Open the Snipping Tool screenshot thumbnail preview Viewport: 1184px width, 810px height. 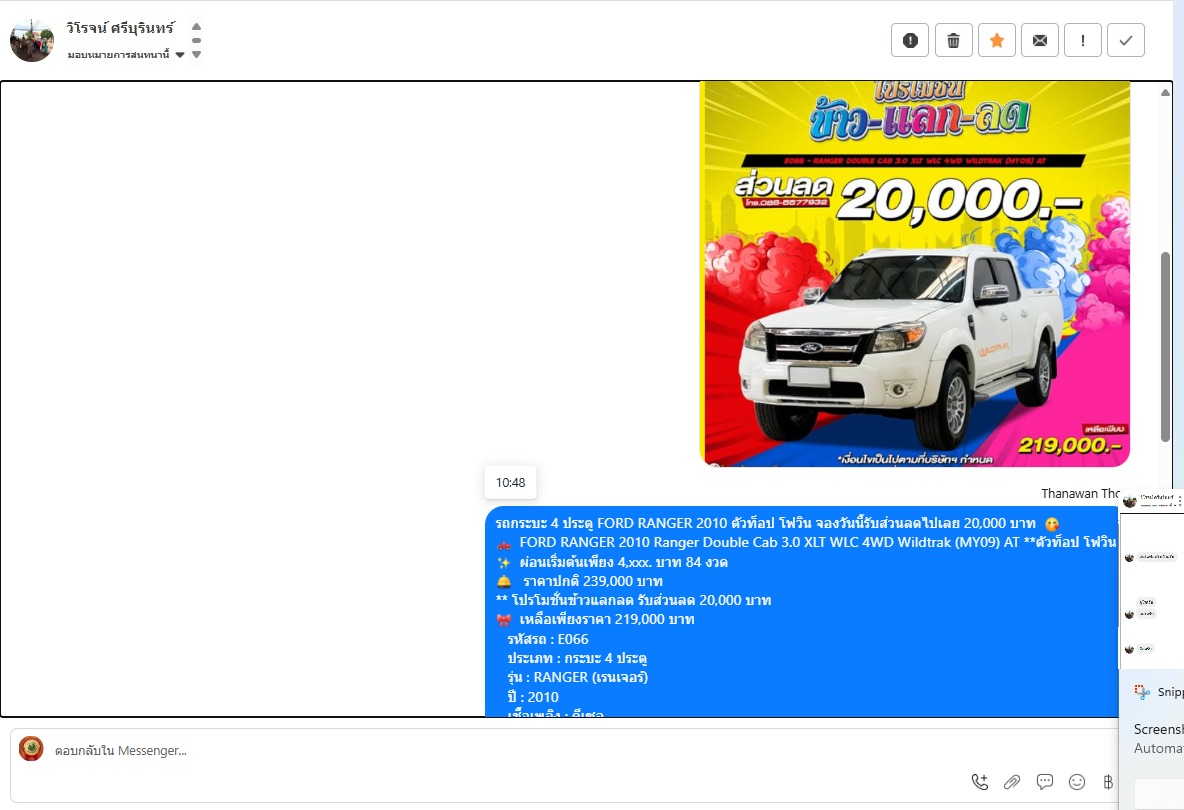[1152, 577]
